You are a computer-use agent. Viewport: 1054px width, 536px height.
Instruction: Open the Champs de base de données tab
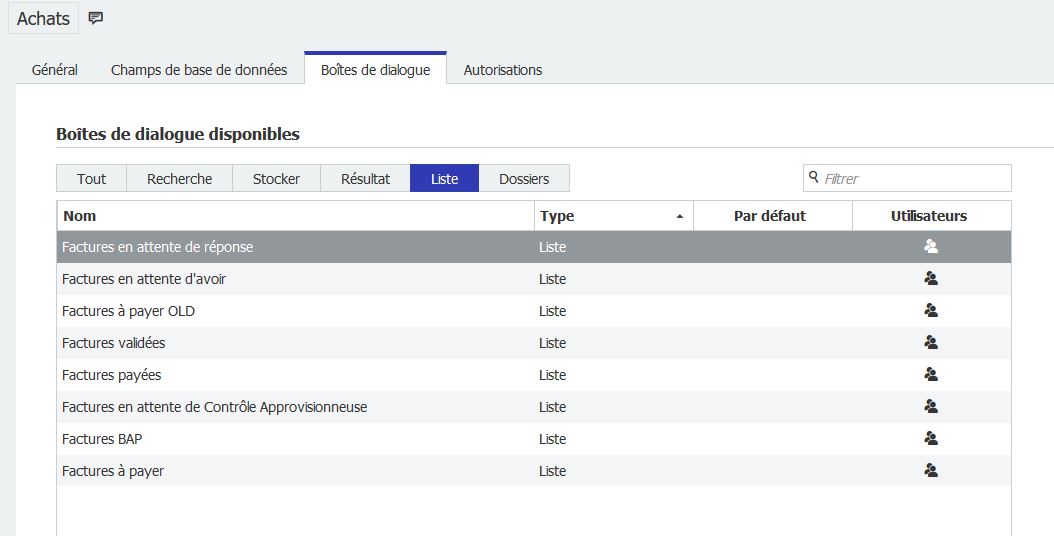pyautogui.click(x=199, y=70)
